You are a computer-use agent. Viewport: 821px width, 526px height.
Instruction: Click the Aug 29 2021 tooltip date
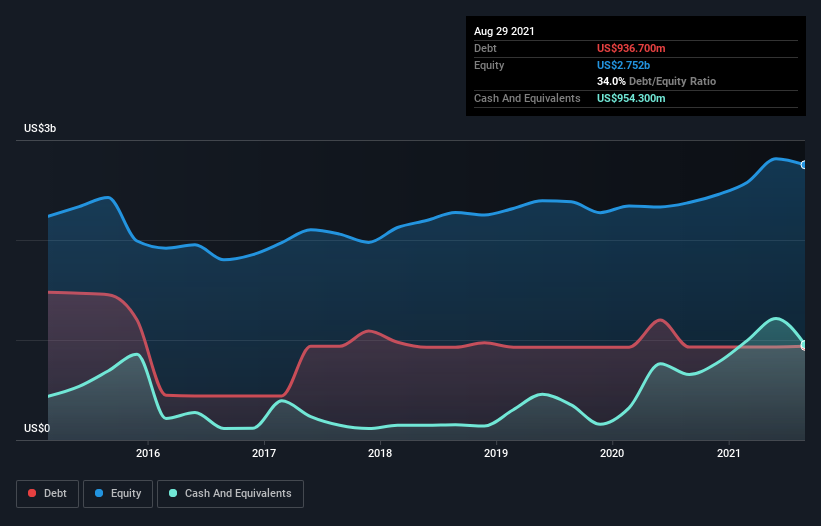point(504,31)
